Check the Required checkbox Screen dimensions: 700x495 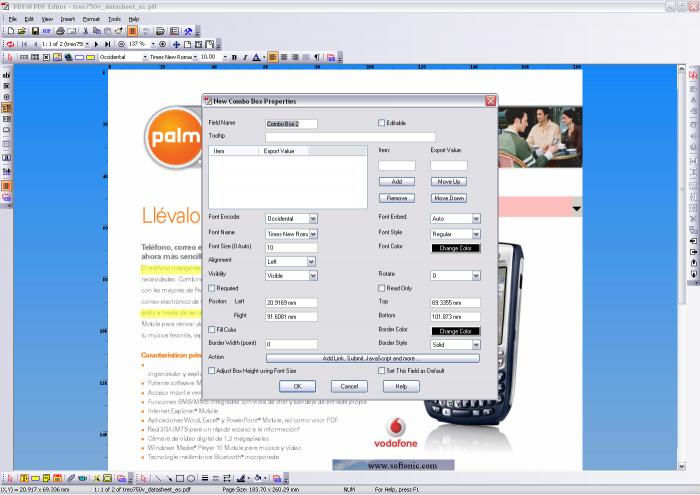tap(212, 288)
